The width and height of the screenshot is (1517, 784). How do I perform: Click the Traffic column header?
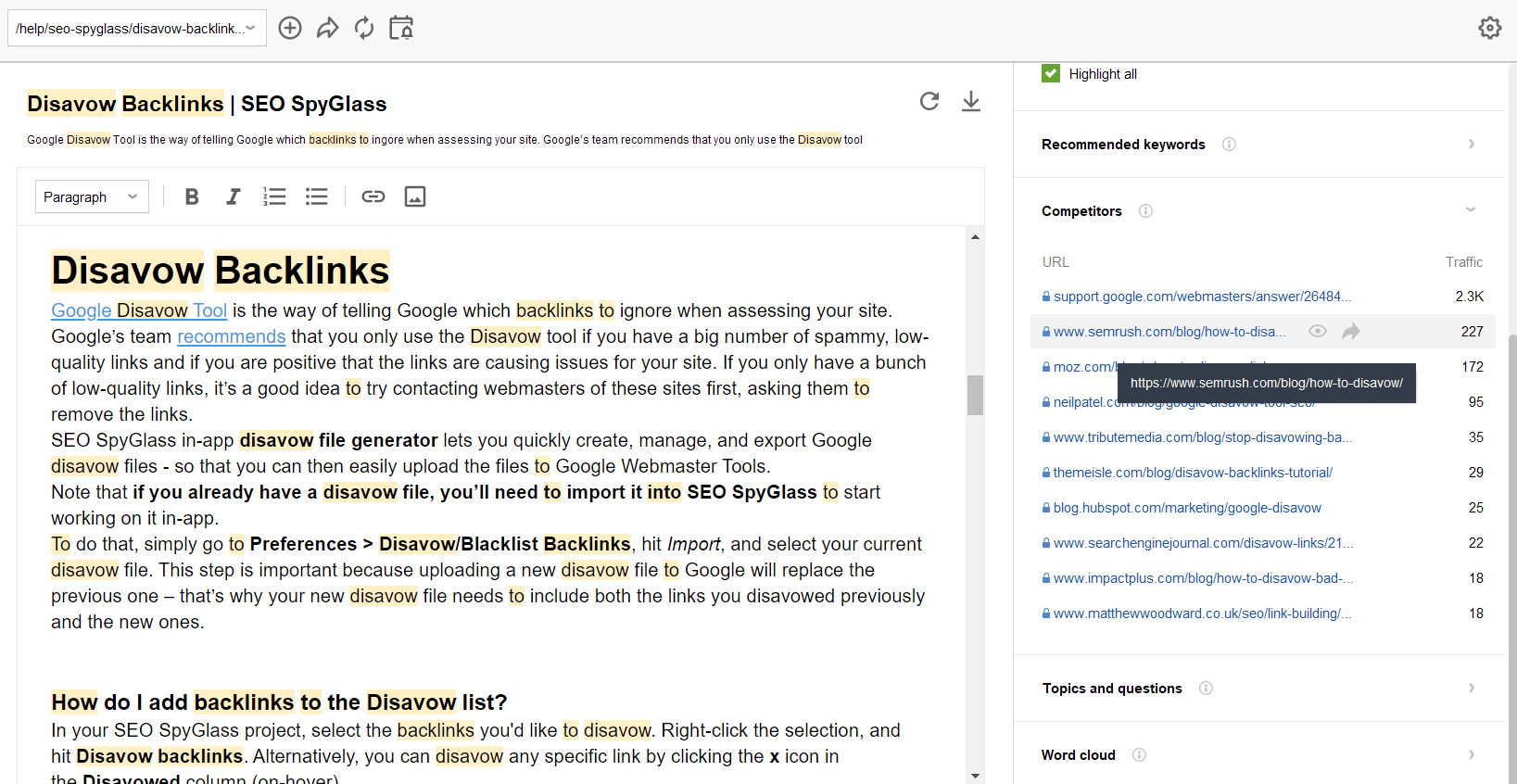tap(1463, 262)
